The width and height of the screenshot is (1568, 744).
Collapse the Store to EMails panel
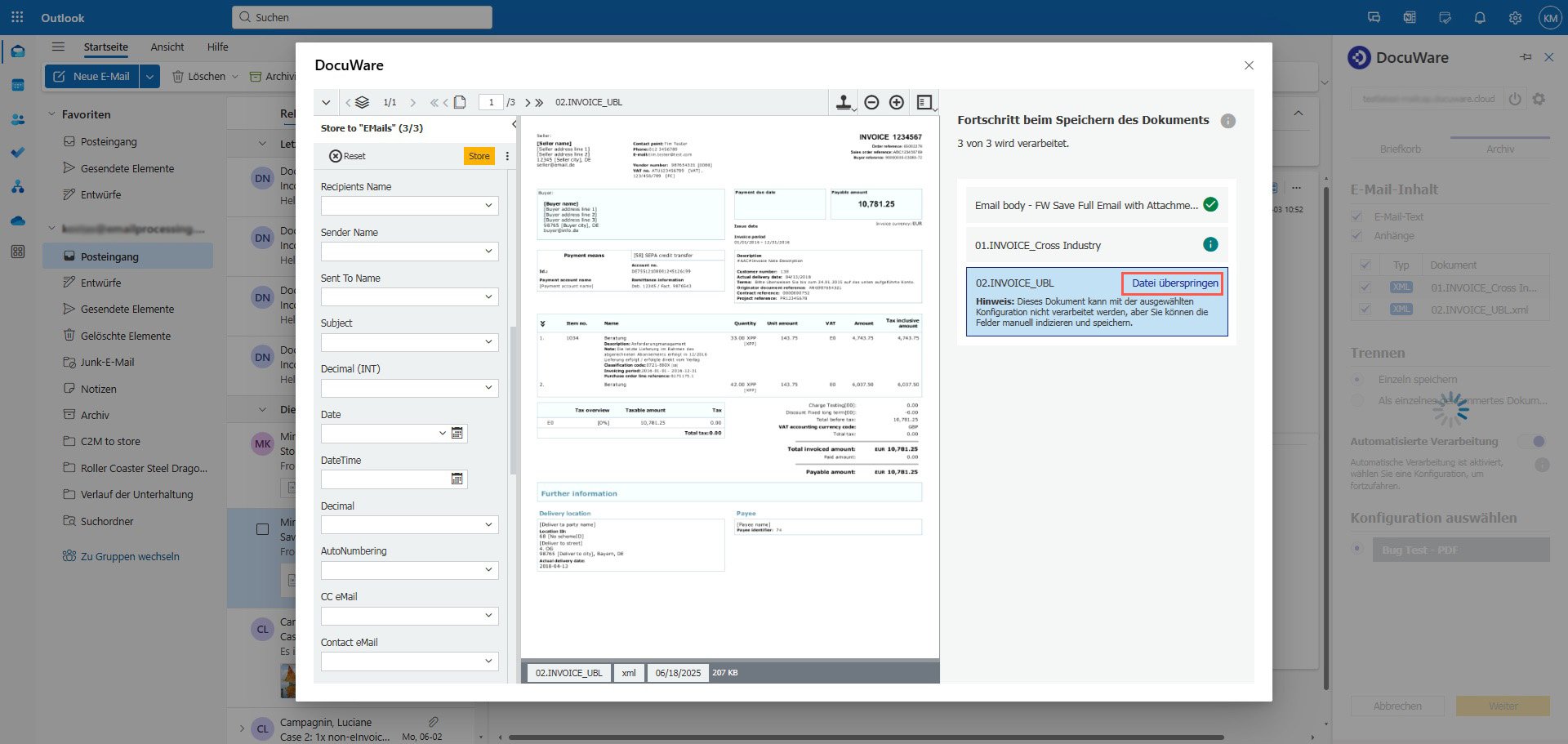point(514,124)
